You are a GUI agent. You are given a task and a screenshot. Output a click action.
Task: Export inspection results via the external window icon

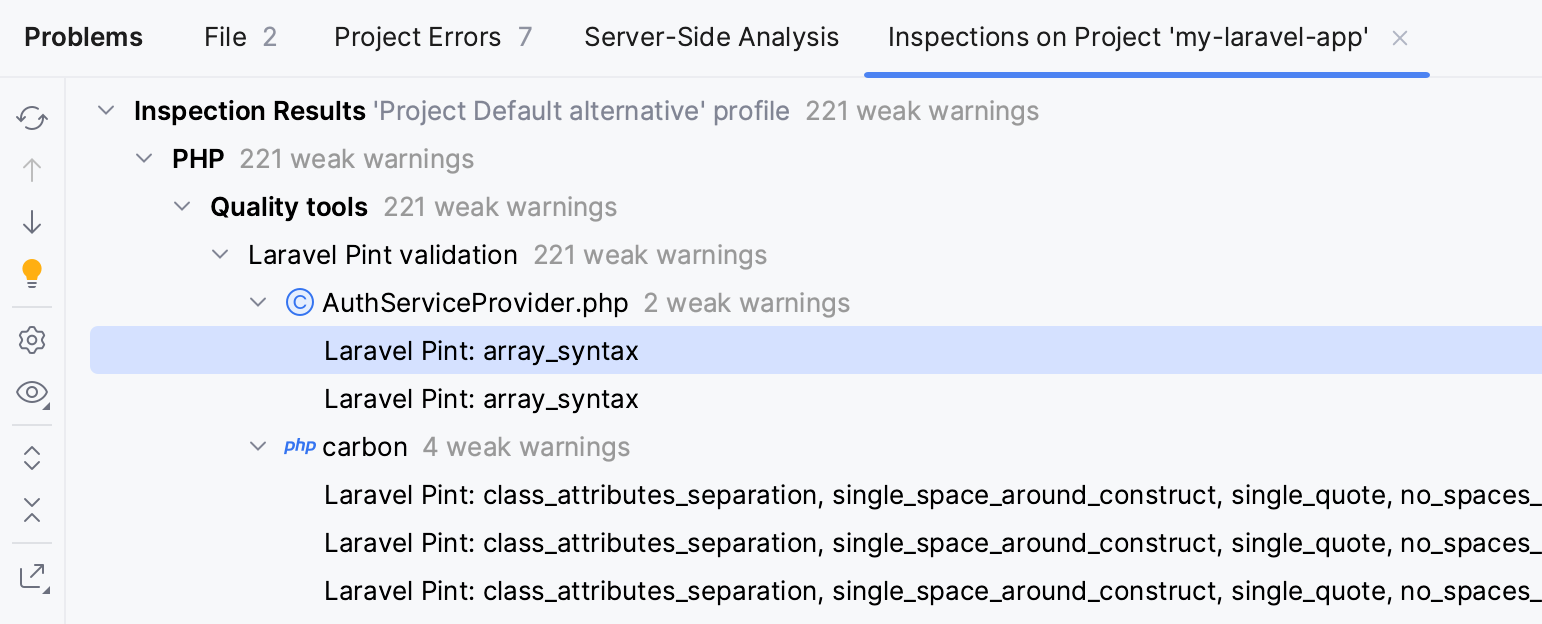[x=31, y=578]
